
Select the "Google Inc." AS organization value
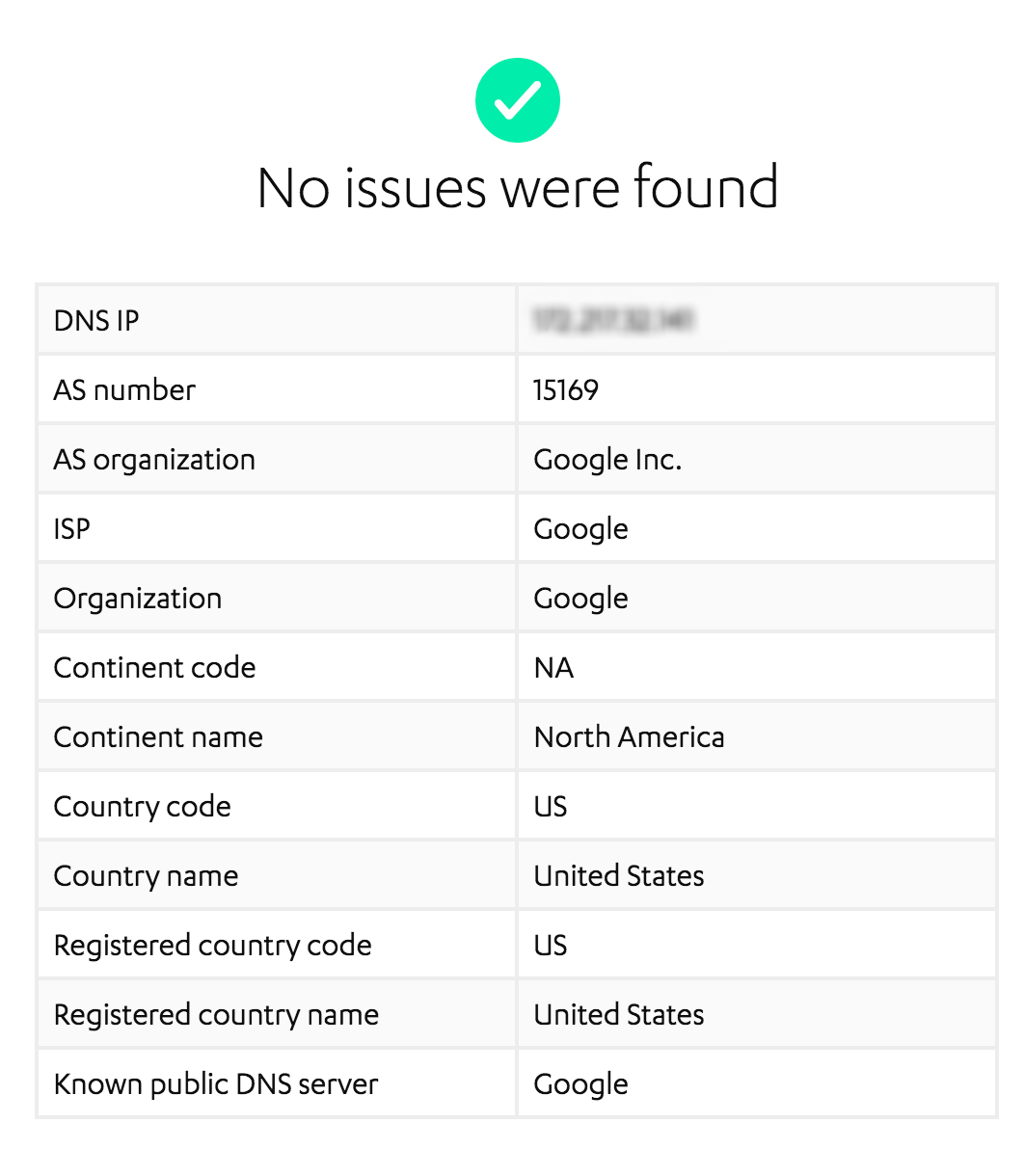click(x=607, y=459)
